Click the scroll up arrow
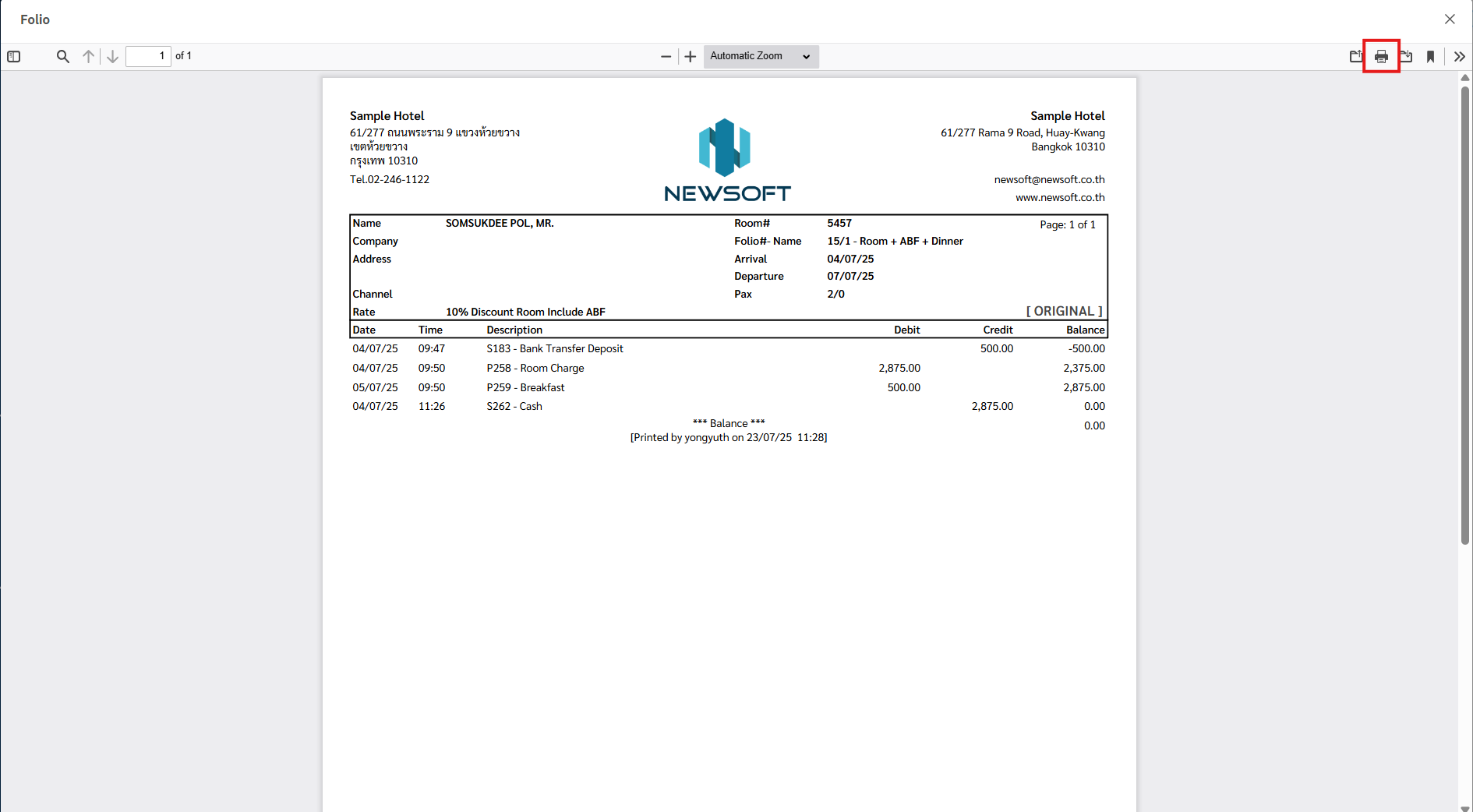Image resolution: width=1473 pixels, height=812 pixels. coord(1465,78)
